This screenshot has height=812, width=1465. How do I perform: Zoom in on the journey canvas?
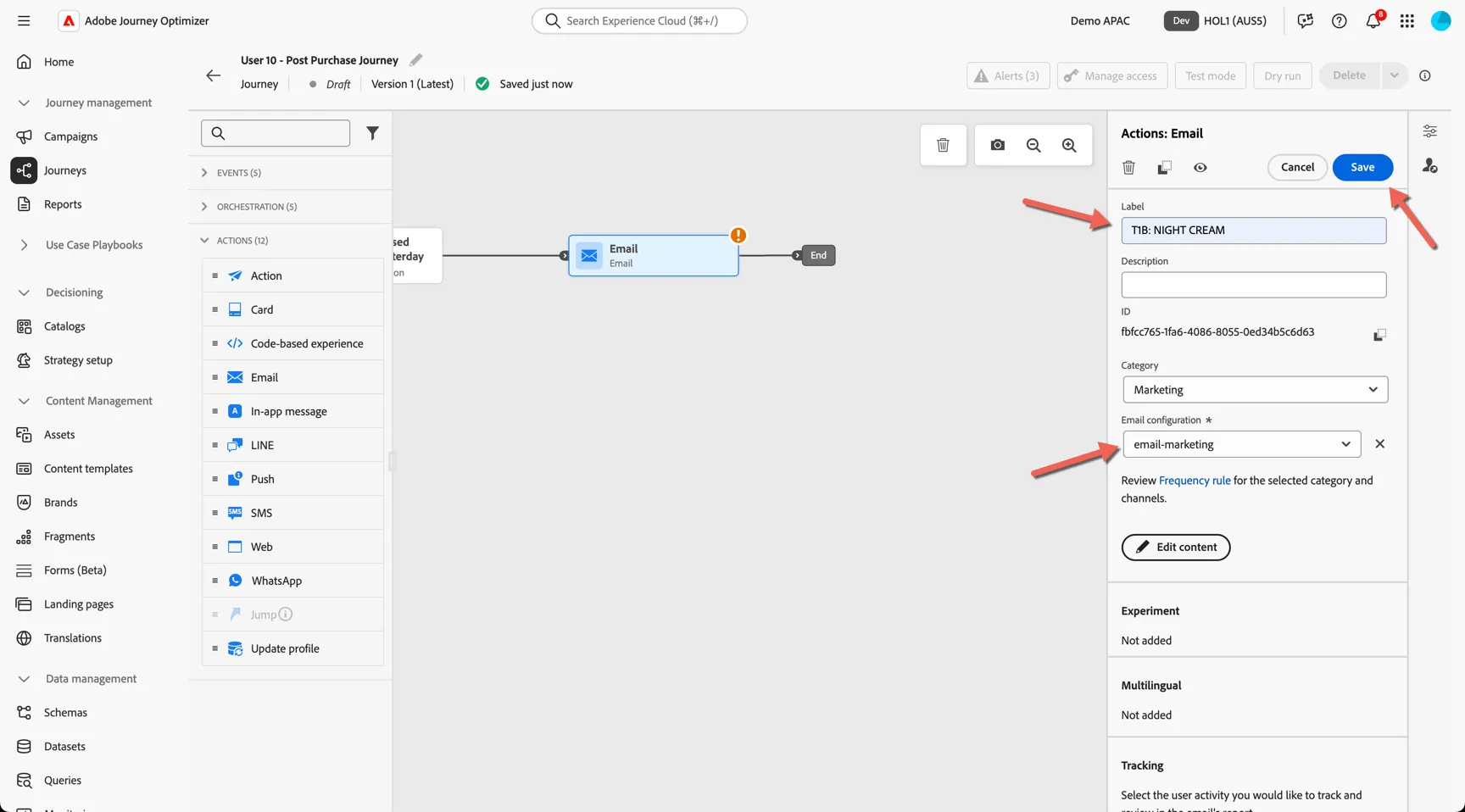pyautogui.click(x=1069, y=145)
